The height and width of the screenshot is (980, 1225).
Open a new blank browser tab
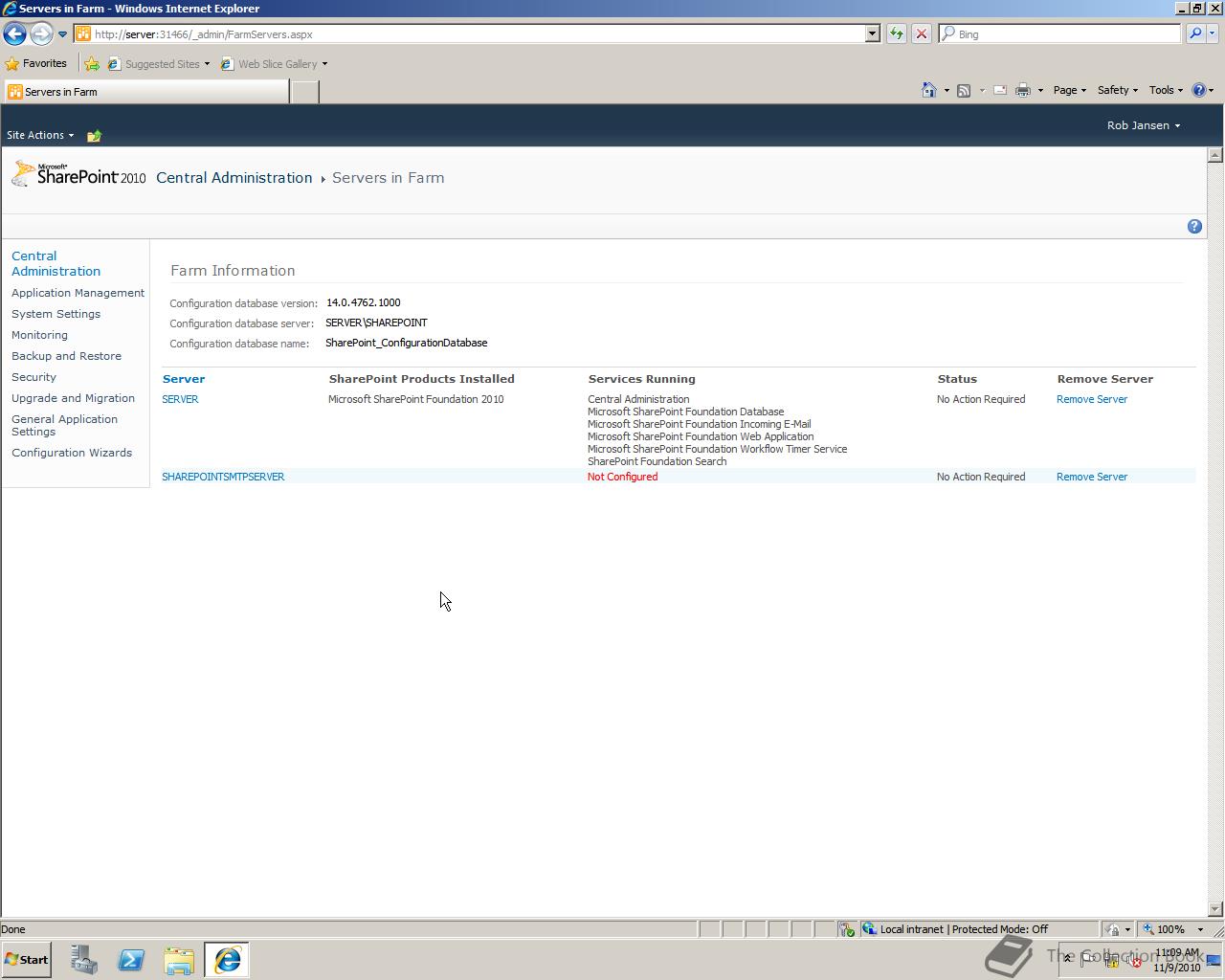(x=304, y=92)
